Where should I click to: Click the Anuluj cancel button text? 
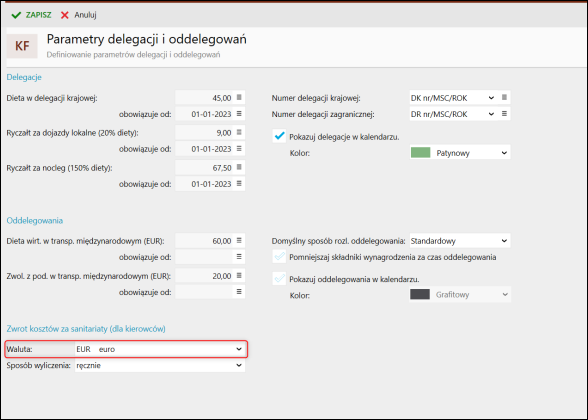click(85, 15)
